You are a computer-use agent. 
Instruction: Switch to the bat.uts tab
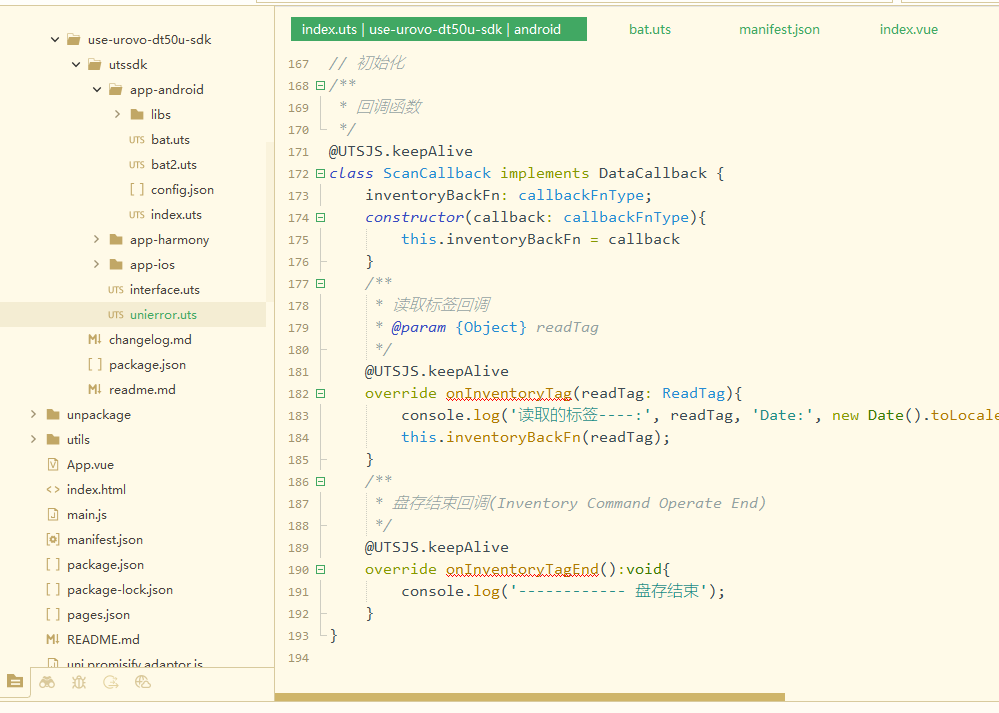(649, 29)
